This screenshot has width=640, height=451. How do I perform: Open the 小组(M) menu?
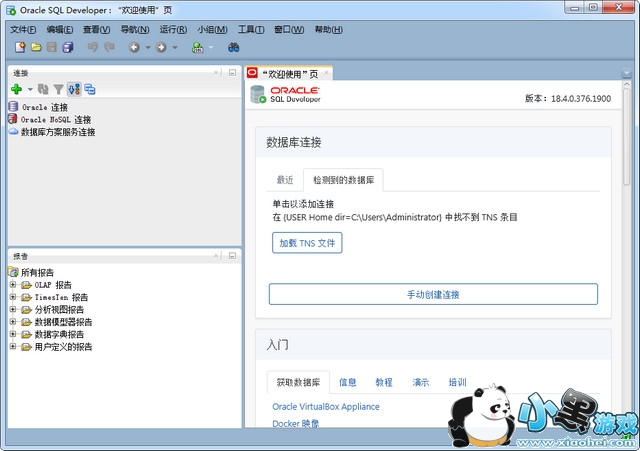click(212, 29)
